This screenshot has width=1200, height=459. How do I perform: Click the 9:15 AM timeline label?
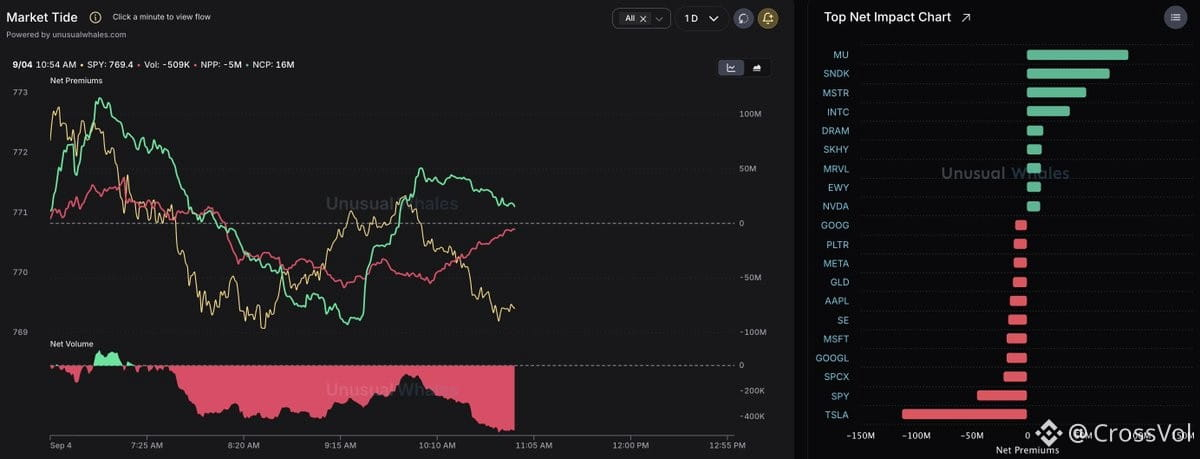[x=340, y=445]
